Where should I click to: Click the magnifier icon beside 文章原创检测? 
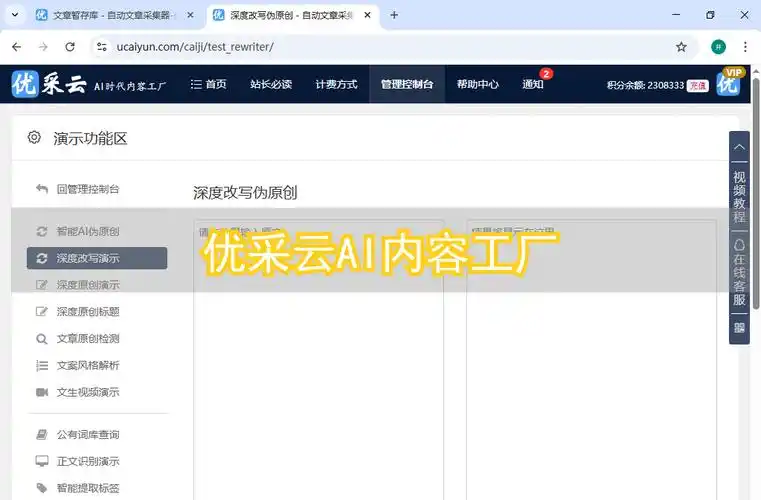pyautogui.click(x=42, y=339)
